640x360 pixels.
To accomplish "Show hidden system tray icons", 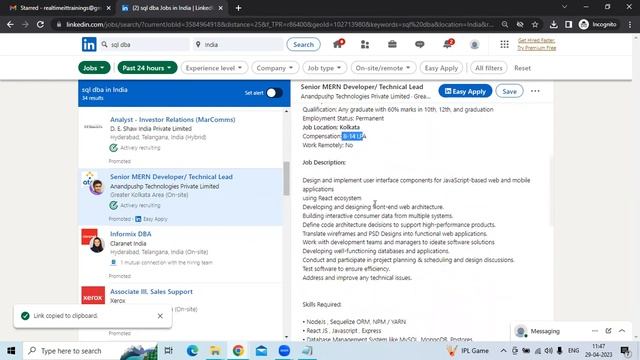I will tap(503, 351).
